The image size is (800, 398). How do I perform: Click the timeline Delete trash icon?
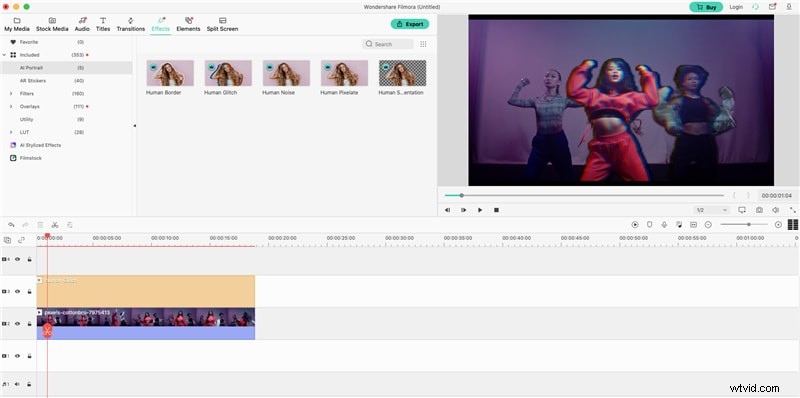coord(40,225)
